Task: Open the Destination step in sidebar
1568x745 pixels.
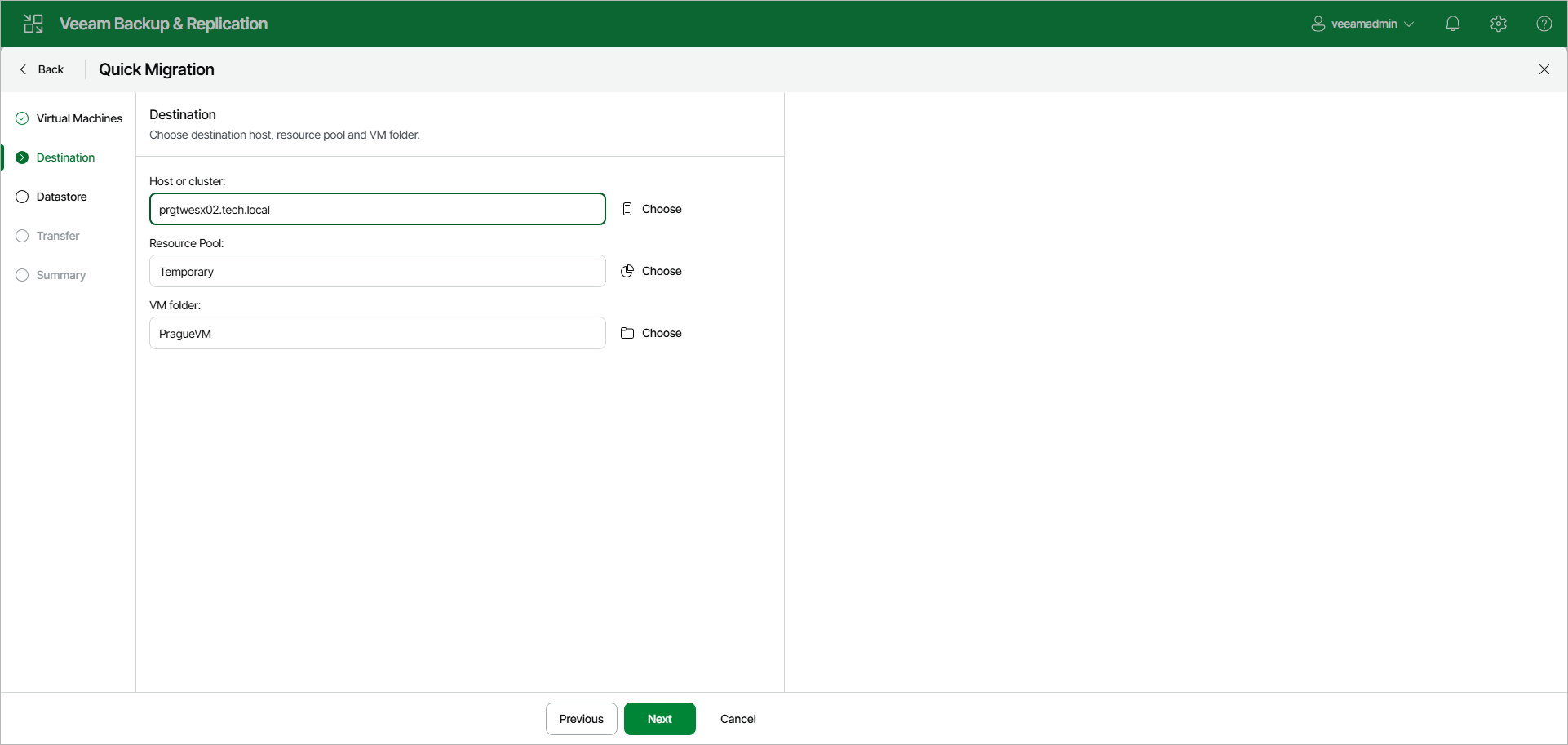Action: (x=66, y=157)
